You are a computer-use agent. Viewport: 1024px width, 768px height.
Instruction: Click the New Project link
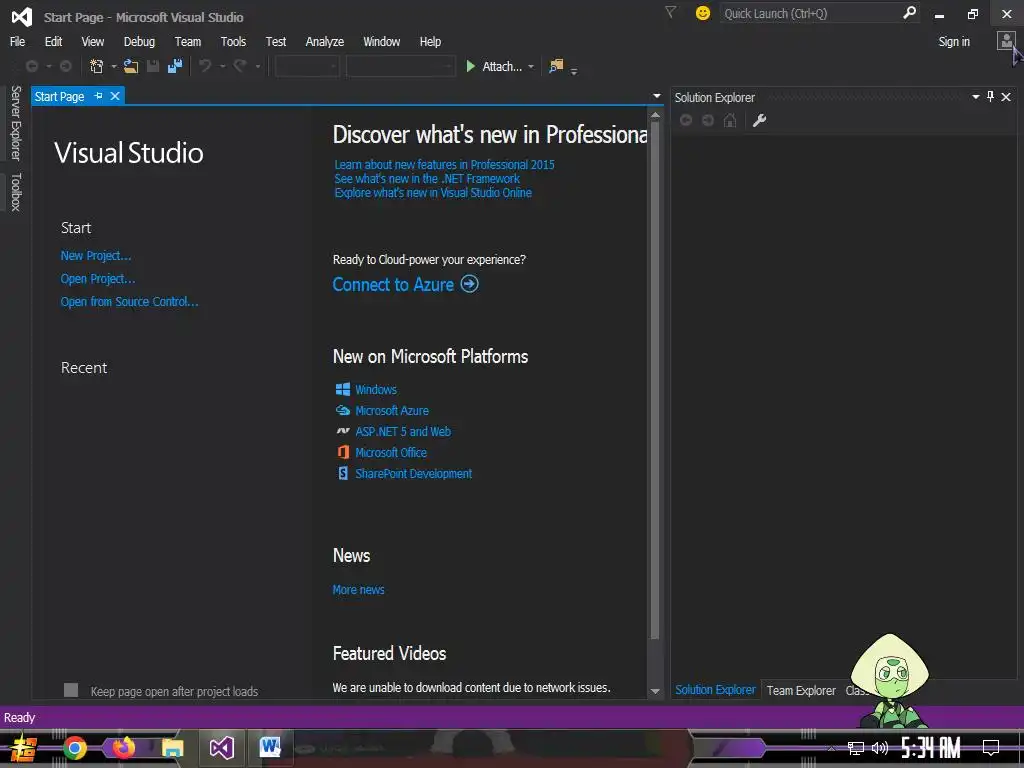tap(96, 256)
